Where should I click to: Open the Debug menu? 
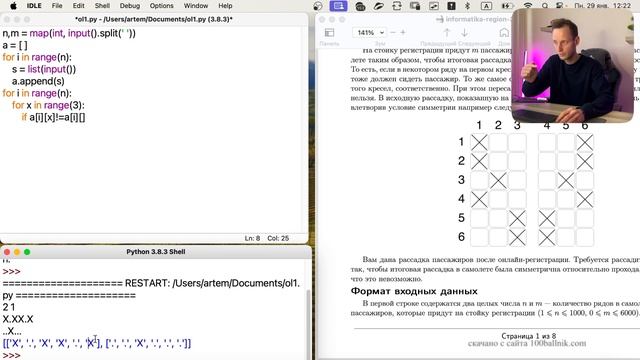click(x=130, y=6)
